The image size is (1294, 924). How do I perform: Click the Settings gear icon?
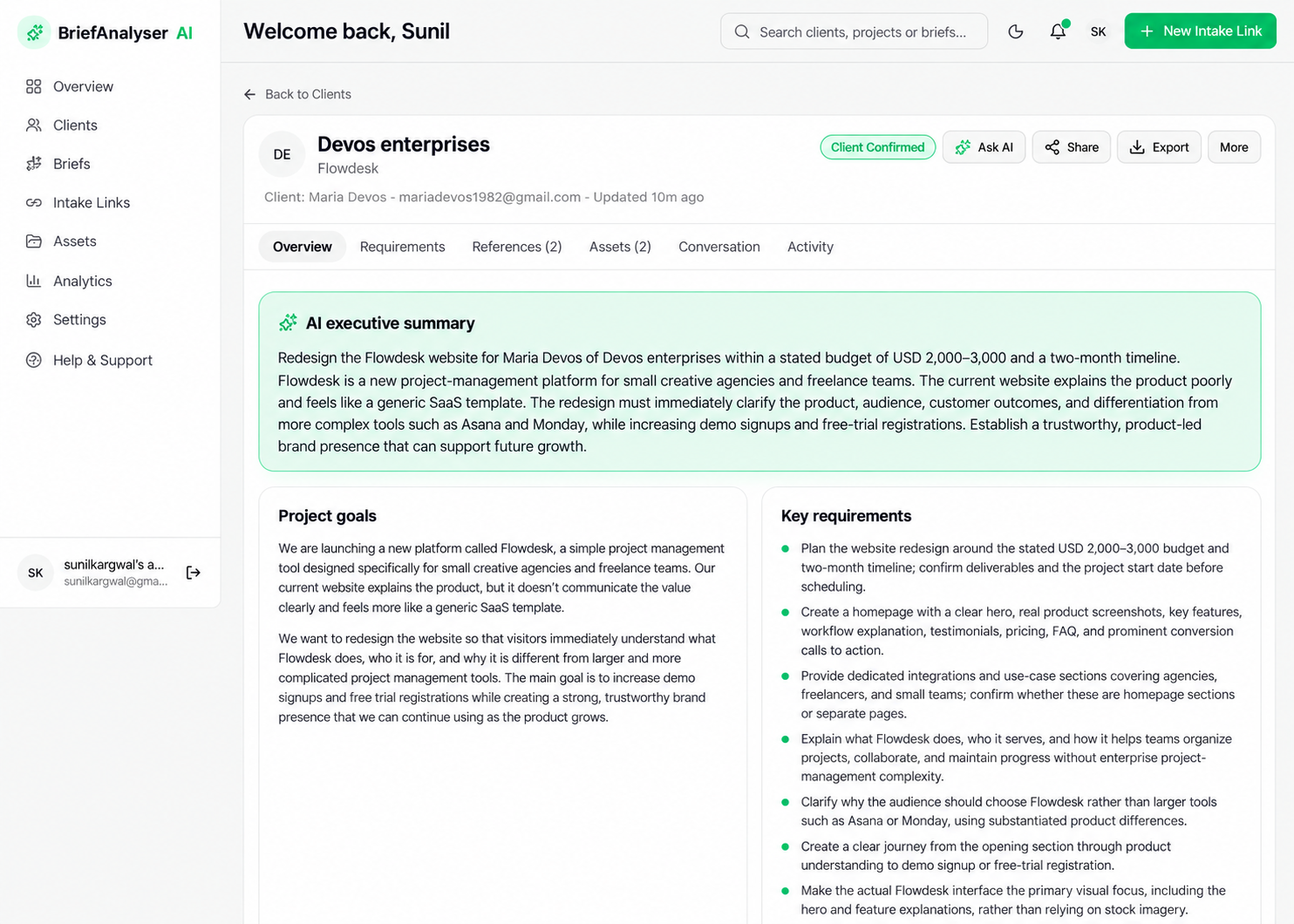pos(34,320)
